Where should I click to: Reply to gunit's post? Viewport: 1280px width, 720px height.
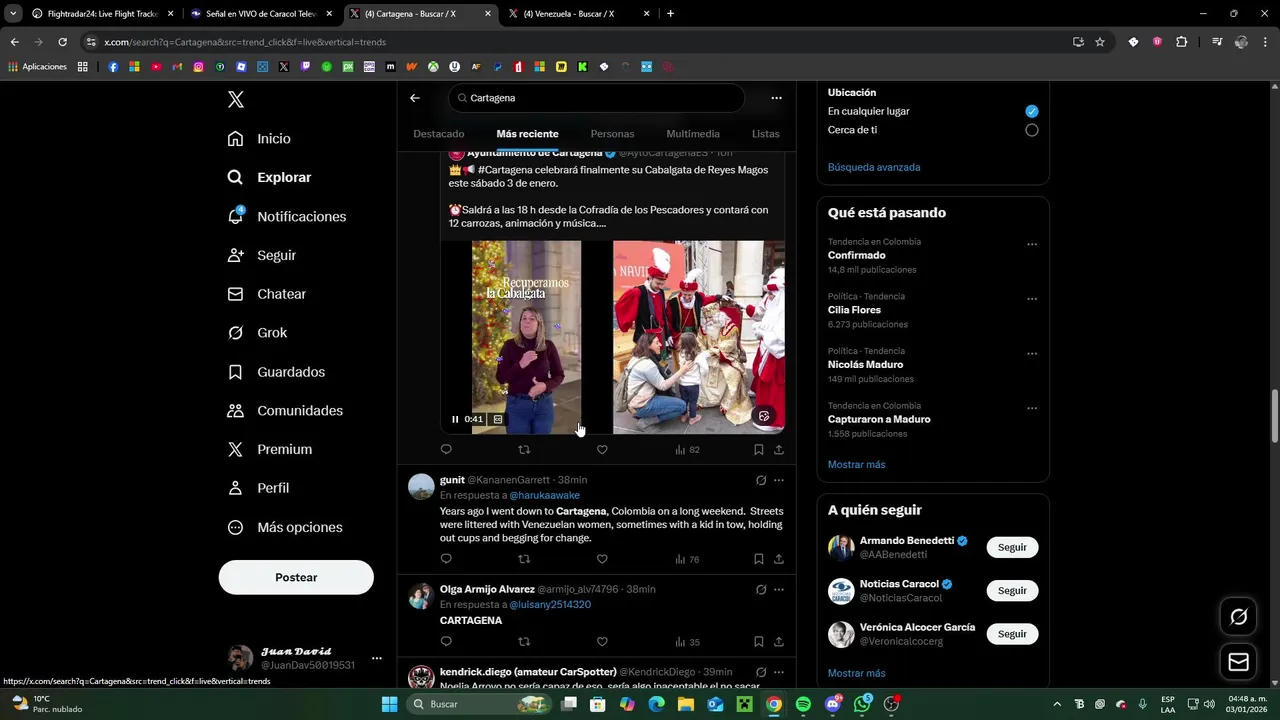click(x=446, y=559)
